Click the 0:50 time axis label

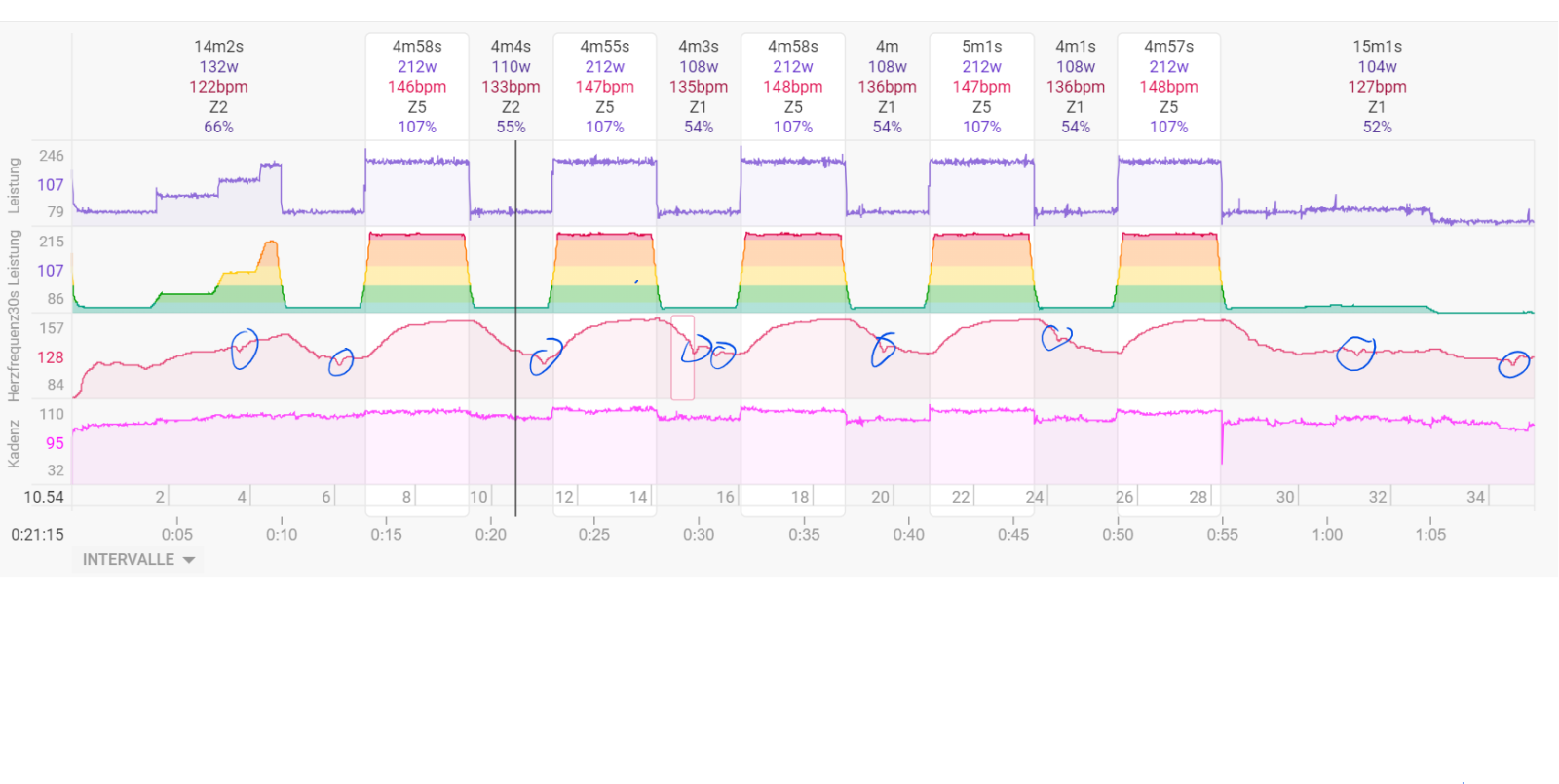click(1118, 535)
